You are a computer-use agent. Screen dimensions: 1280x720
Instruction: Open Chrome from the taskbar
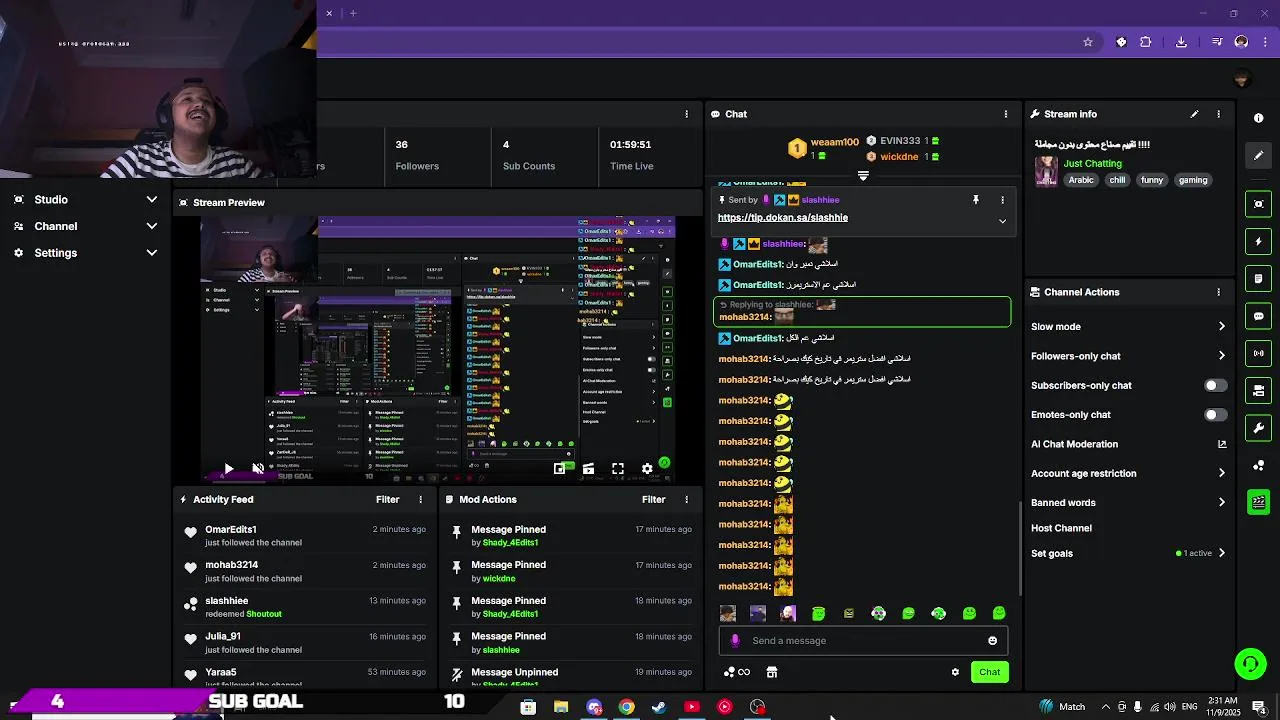point(626,707)
